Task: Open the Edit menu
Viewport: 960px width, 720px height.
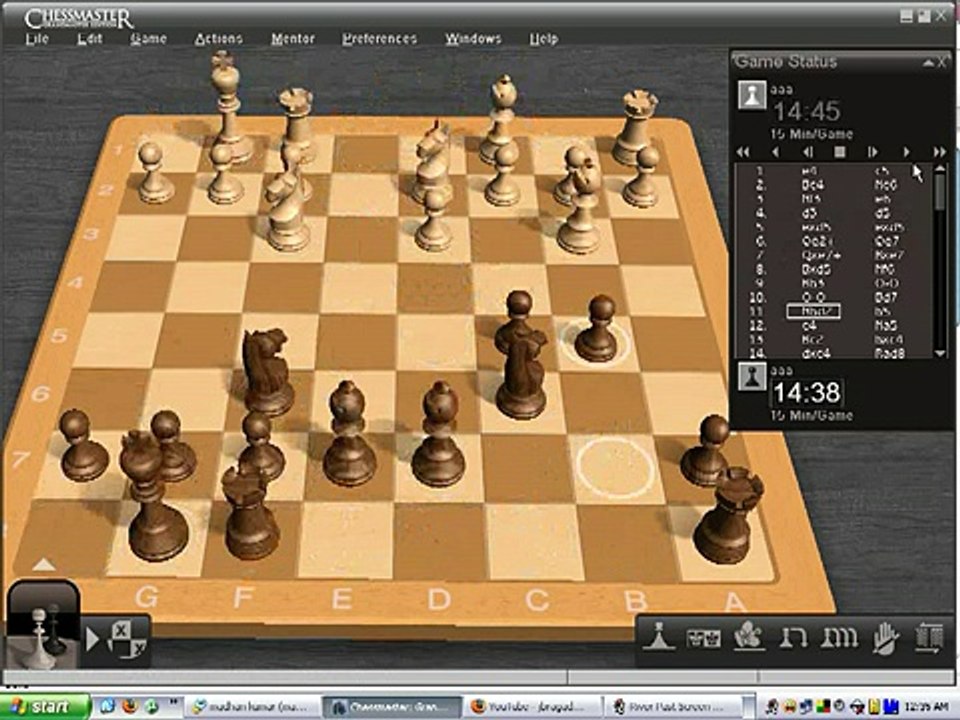Action: (89, 39)
